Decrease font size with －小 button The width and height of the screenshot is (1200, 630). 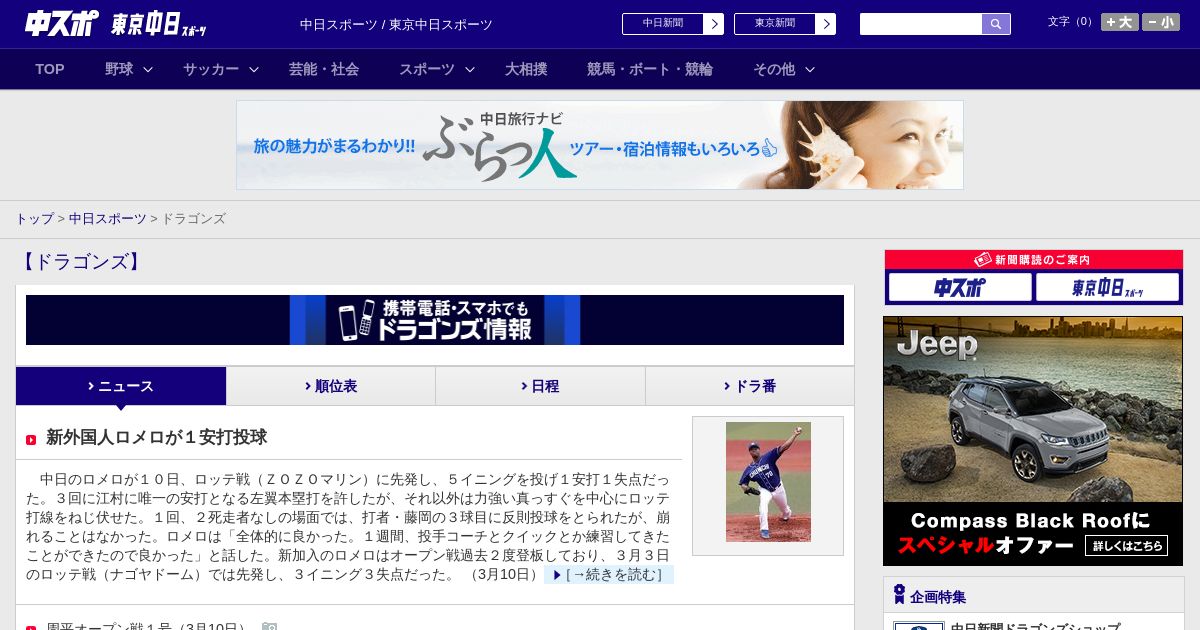tap(1161, 22)
